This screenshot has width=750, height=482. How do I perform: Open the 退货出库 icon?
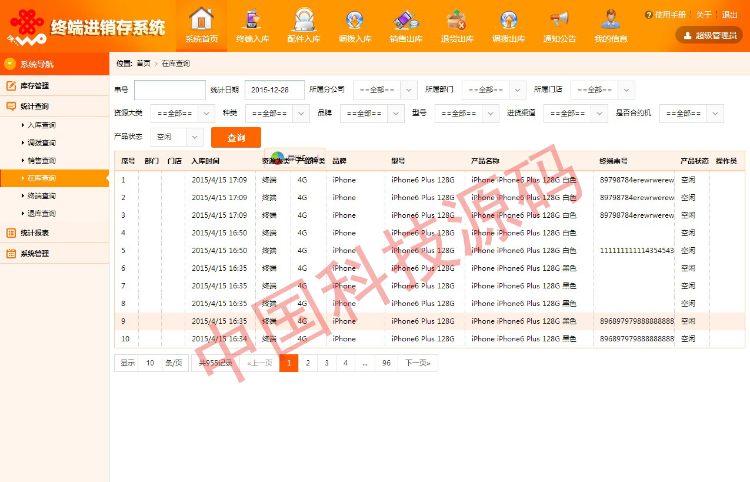click(x=457, y=20)
